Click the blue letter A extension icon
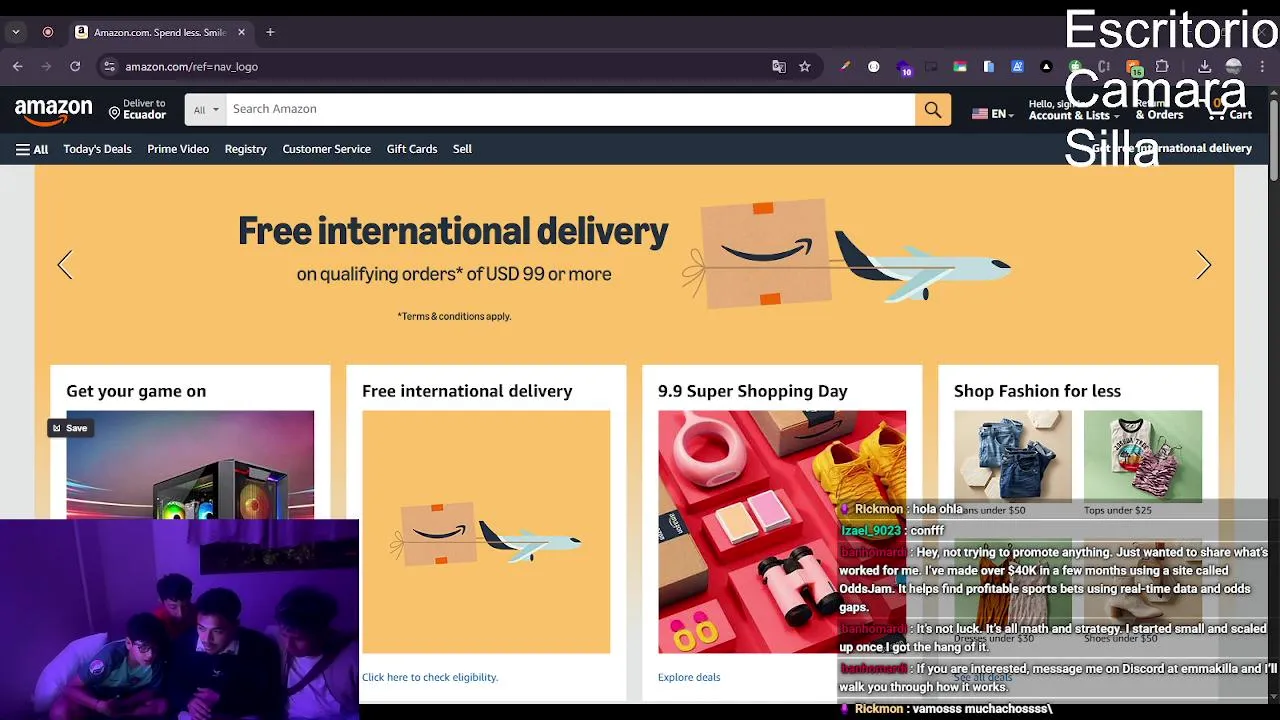 [x=1017, y=66]
